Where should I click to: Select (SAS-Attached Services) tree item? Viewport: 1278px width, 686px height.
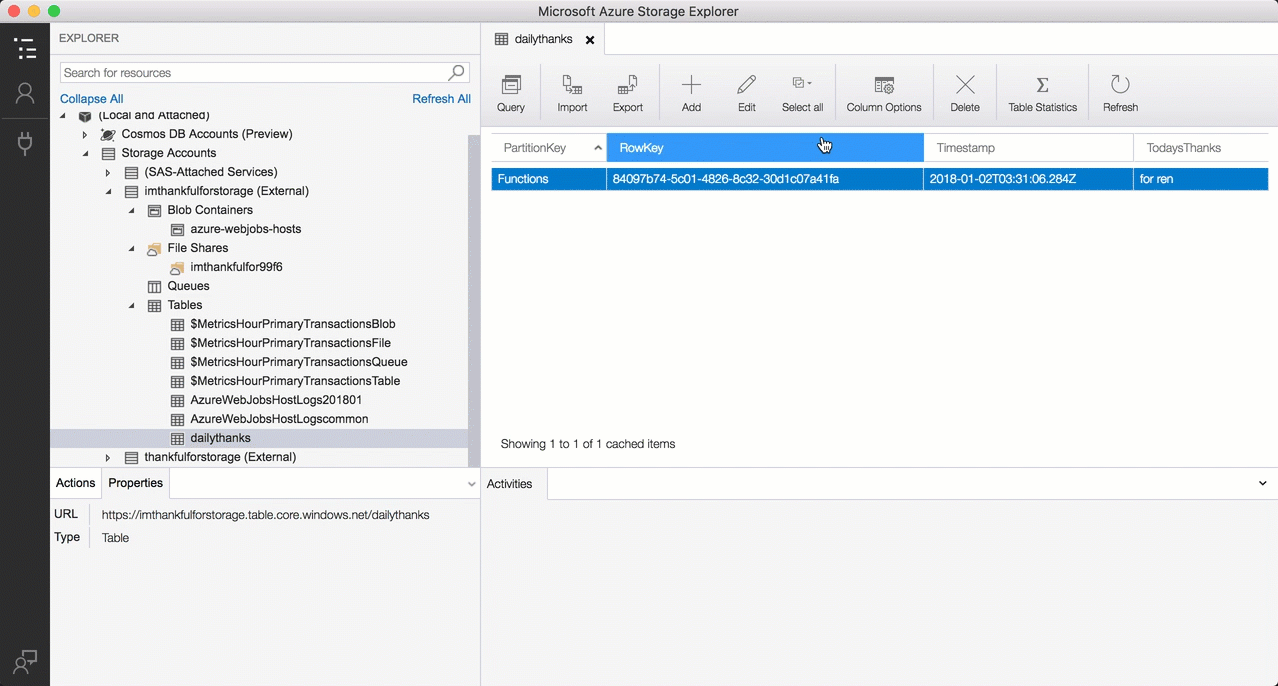211,172
